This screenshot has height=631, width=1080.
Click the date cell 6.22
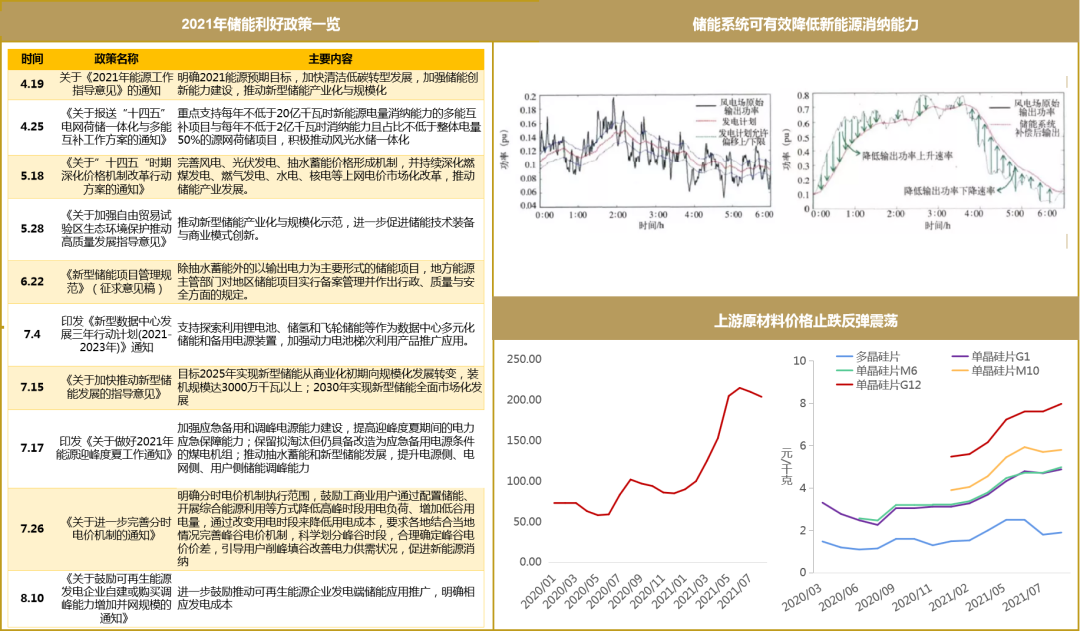(x=32, y=281)
